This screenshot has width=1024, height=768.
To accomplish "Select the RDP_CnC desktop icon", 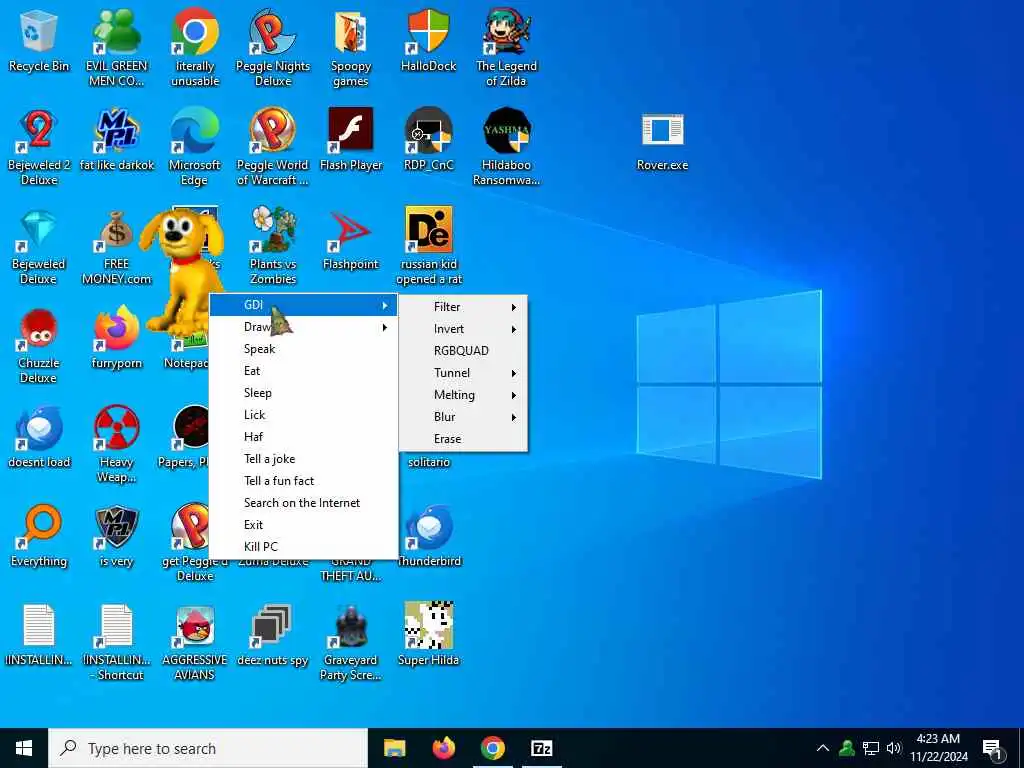I will 428,131.
